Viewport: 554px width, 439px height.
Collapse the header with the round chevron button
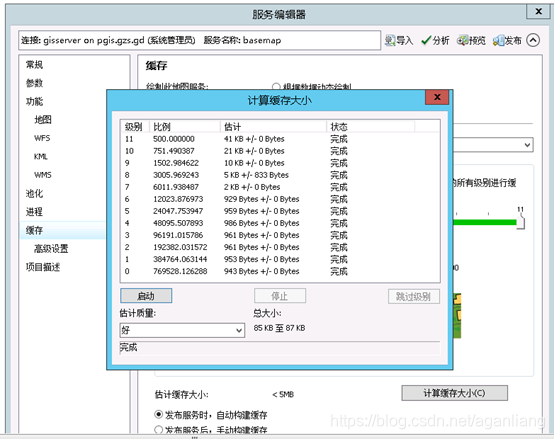click(533, 40)
